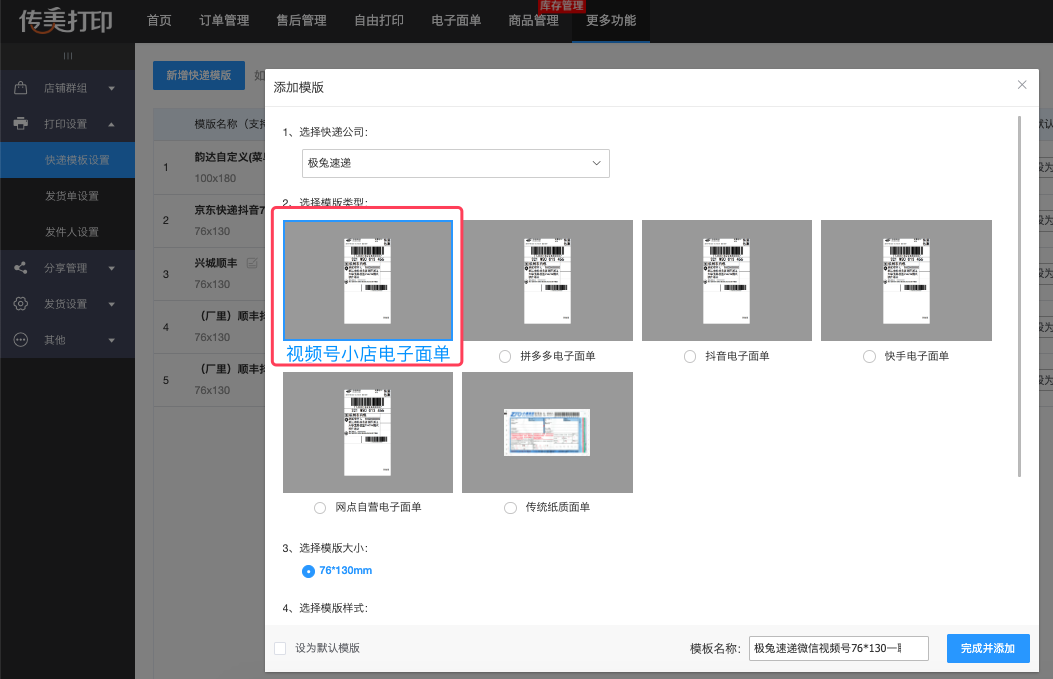This screenshot has height=679, width=1053.
Task: Click the 网点自营电子面单 thumbnail
Action: (x=368, y=432)
